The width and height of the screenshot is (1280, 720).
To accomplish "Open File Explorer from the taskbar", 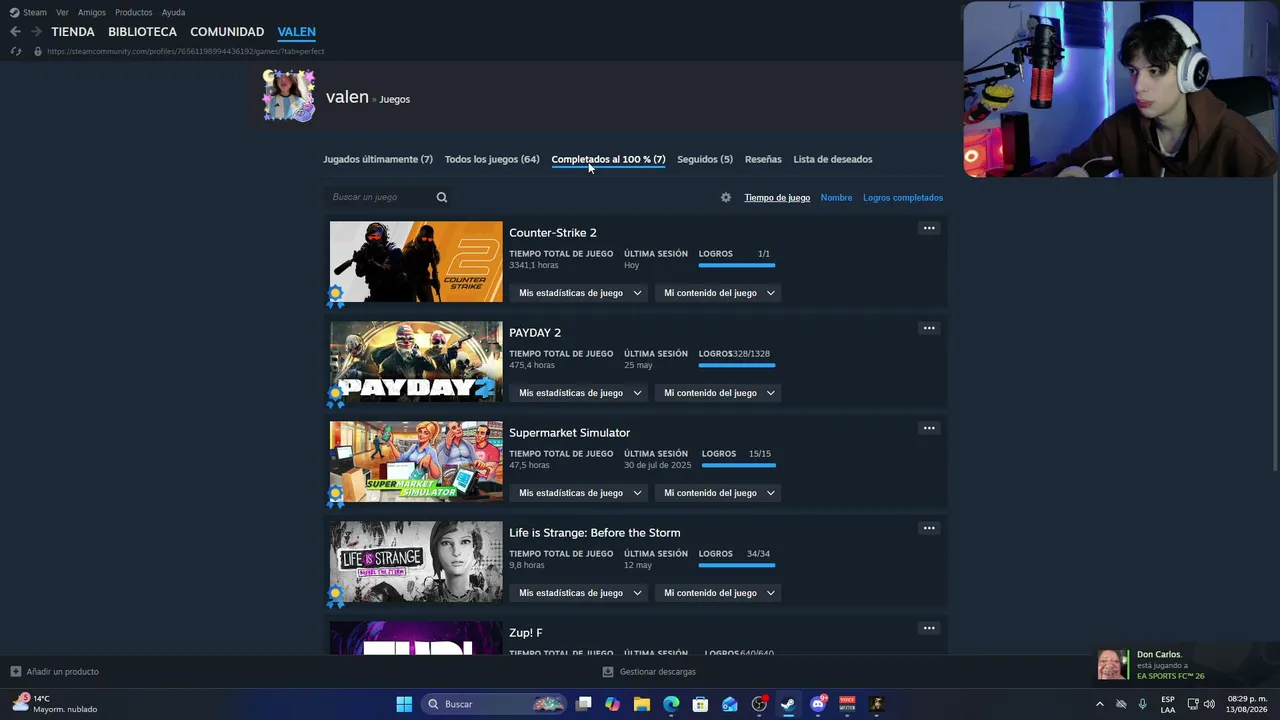I will click(x=642, y=704).
